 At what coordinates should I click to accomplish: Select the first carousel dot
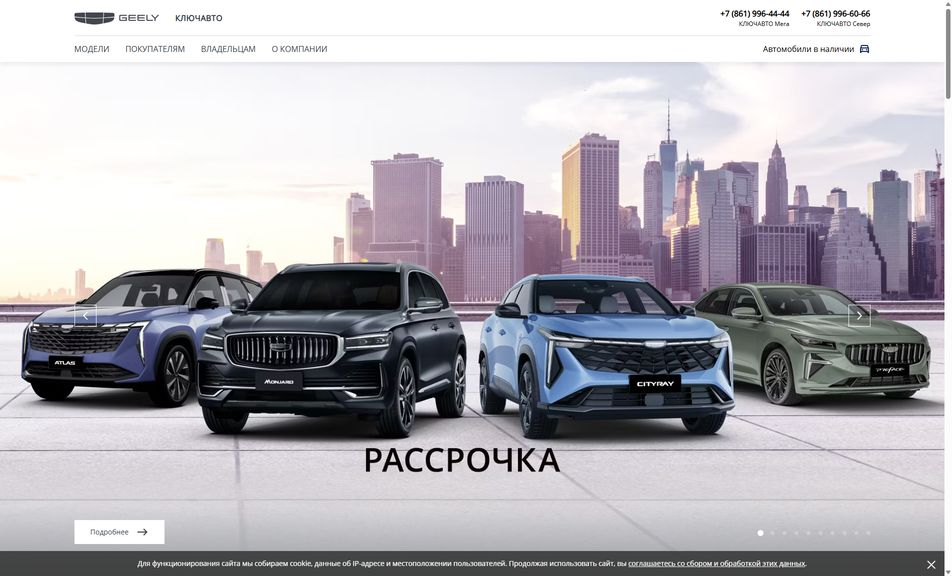pos(760,533)
